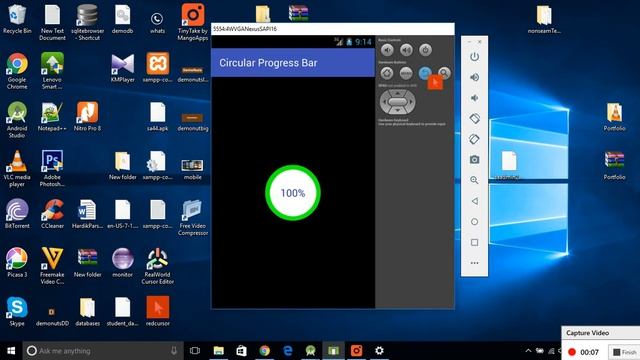Click the red recording indicator in Capture Video
640x360 pixels.
point(572,352)
